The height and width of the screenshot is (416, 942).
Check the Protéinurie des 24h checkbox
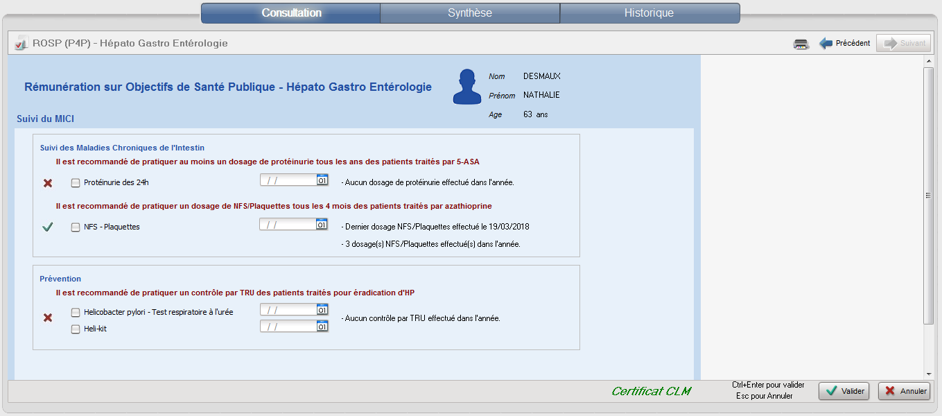click(76, 183)
